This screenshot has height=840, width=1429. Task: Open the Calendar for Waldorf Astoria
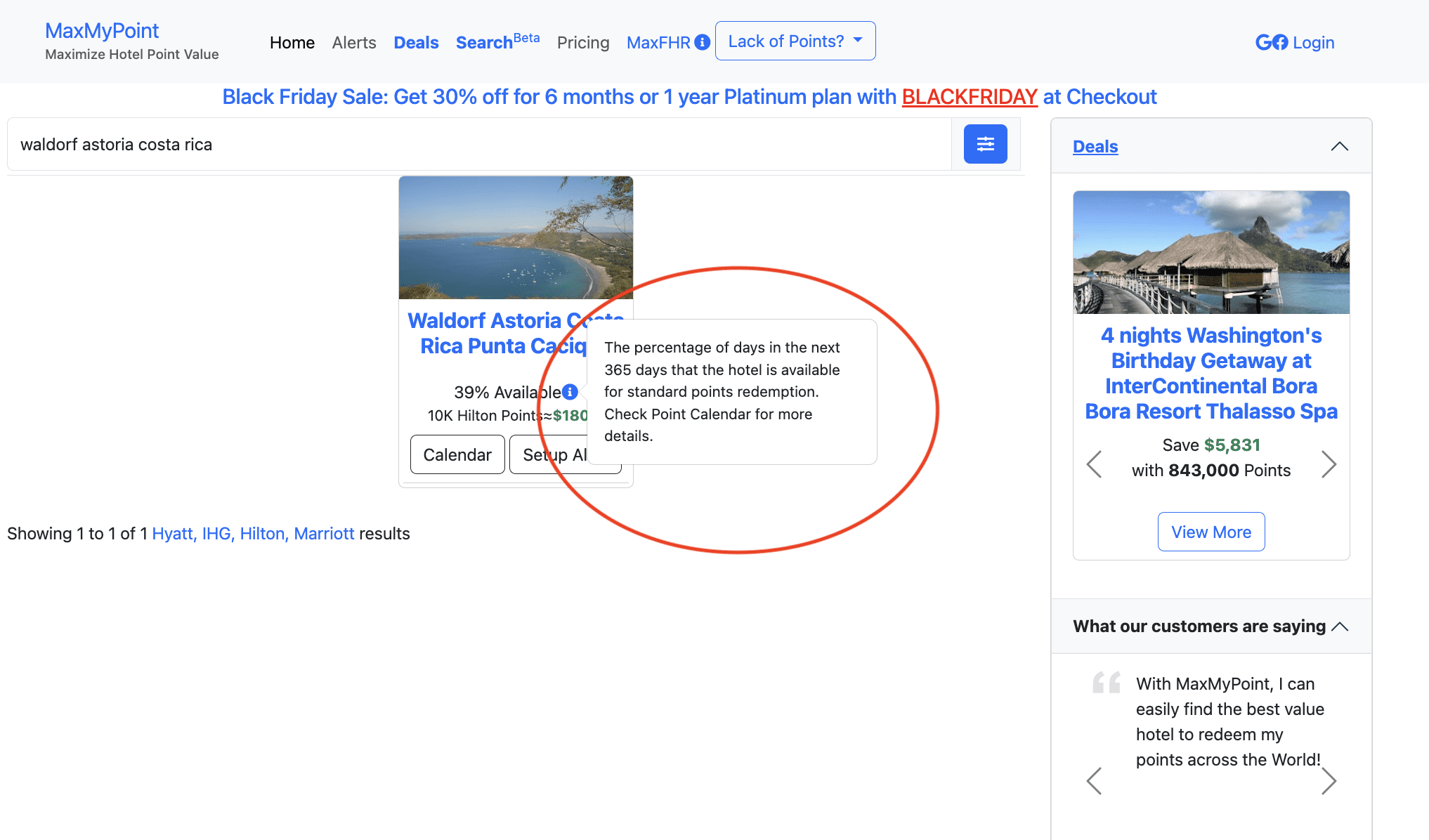click(x=457, y=454)
